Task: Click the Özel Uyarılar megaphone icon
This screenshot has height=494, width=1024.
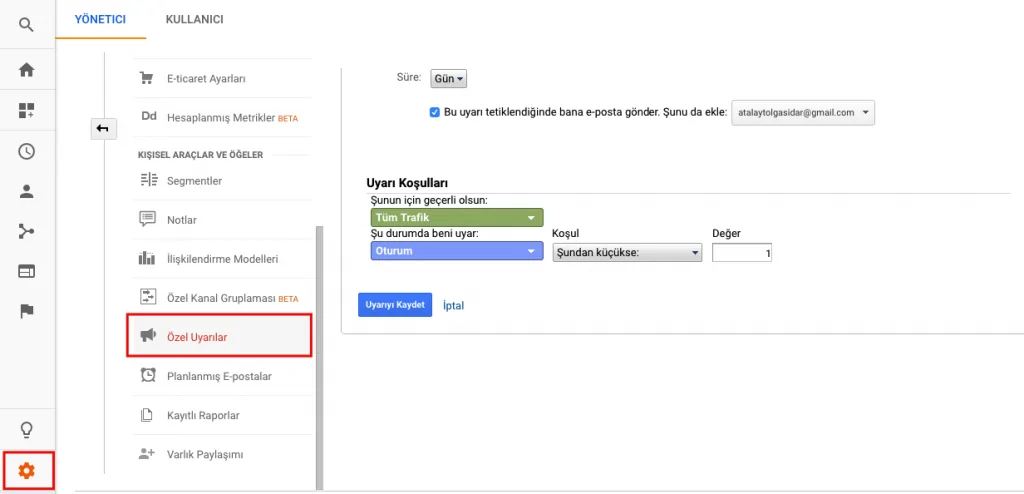Action: click(148, 336)
